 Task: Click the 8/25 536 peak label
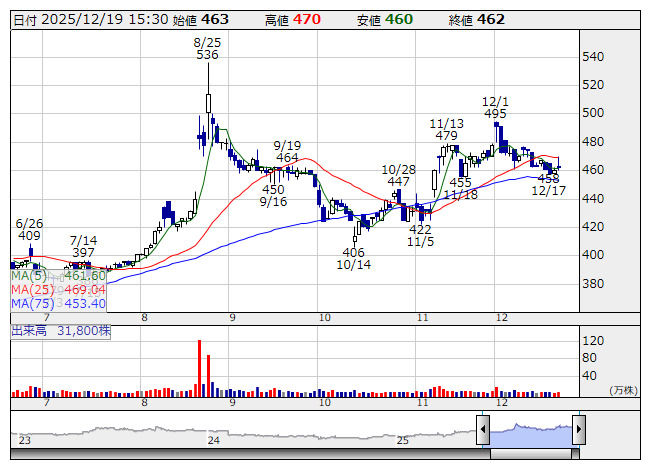click(x=207, y=49)
